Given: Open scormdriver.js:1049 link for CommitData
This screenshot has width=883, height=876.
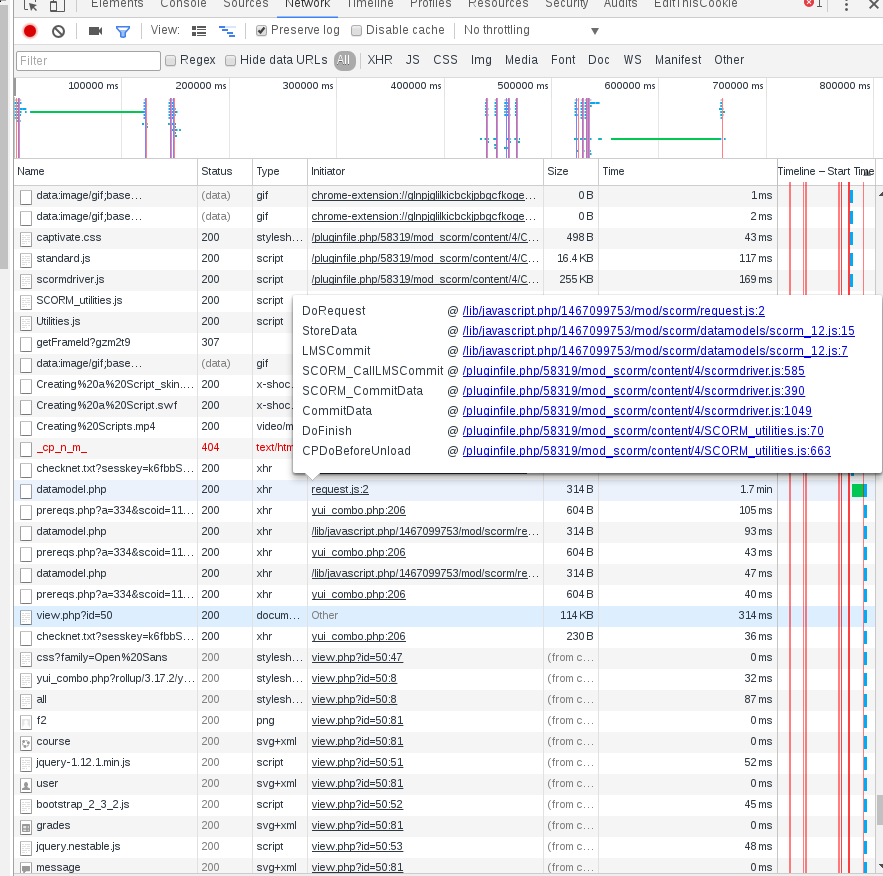Looking at the screenshot, I should point(637,411).
